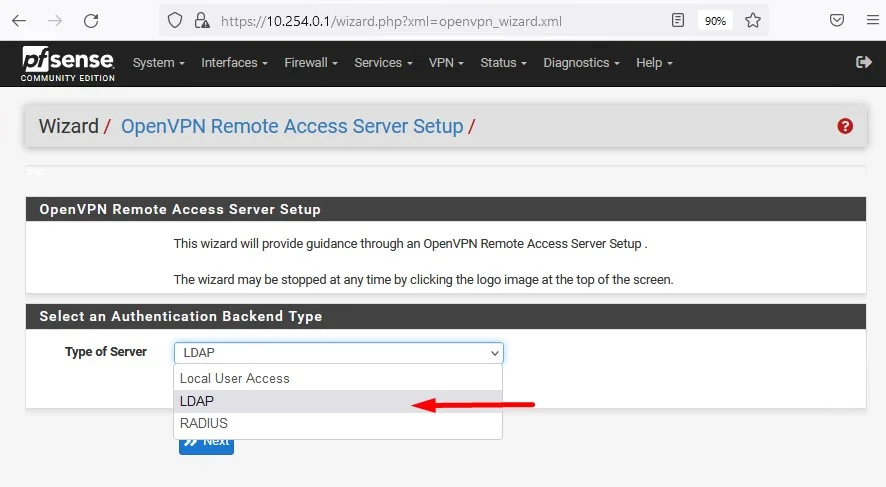
Task: Select LDAP from the dropdown list
Action: point(338,401)
